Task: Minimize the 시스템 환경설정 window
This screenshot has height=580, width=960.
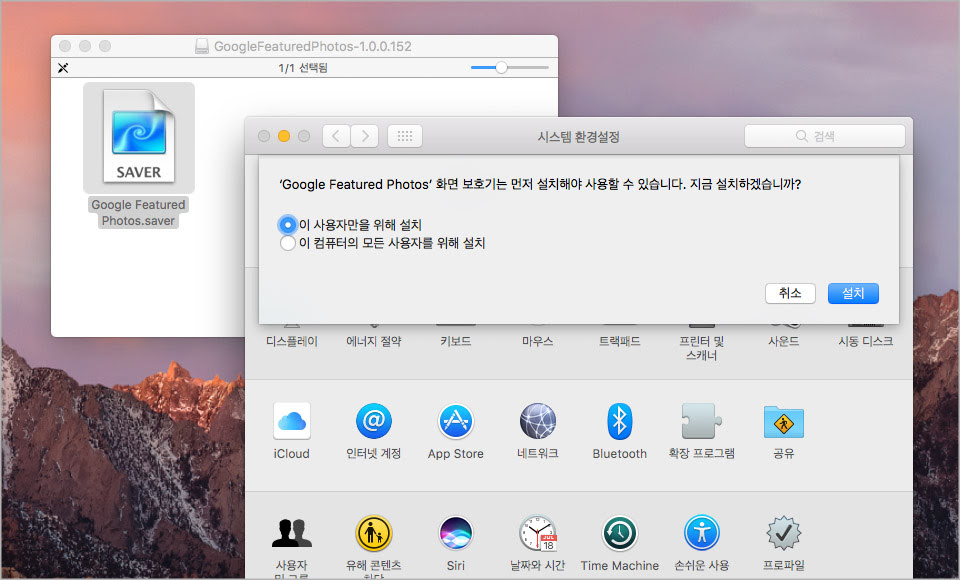Action: pos(283,136)
